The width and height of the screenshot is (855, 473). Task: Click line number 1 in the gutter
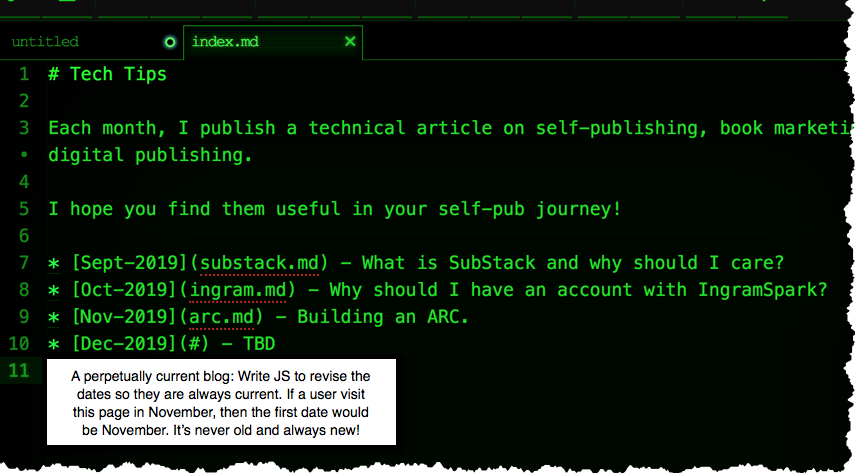point(23,74)
